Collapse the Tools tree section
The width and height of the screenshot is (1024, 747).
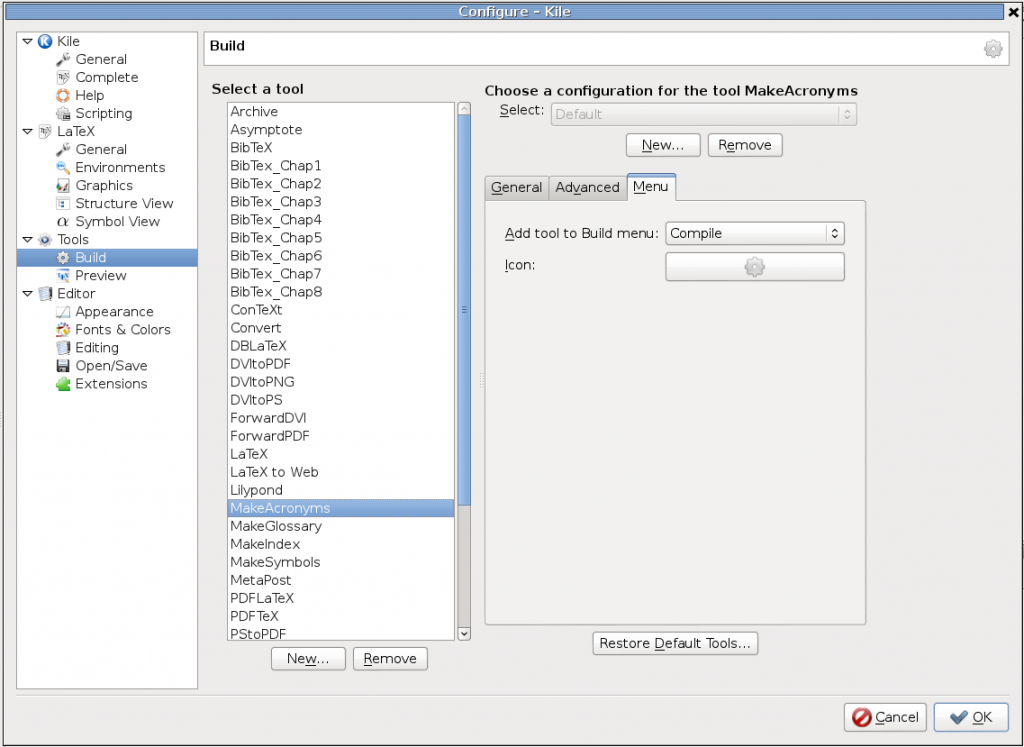click(27, 240)
